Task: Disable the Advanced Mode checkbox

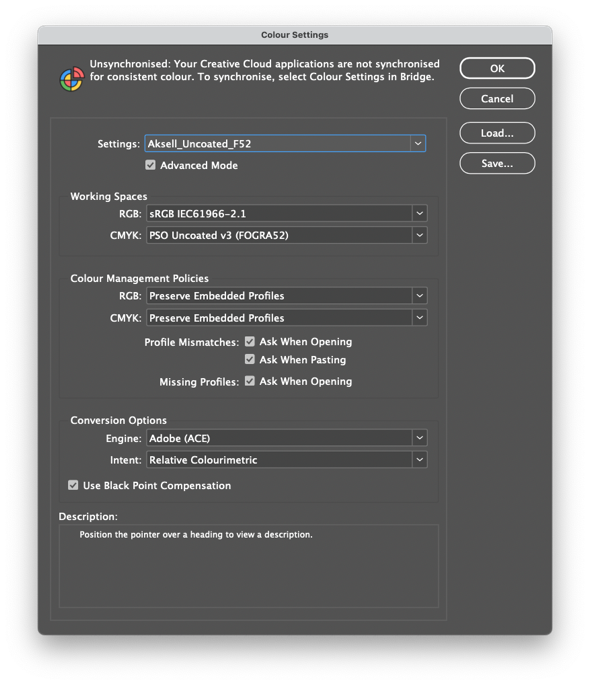Action: pos(150,165)
